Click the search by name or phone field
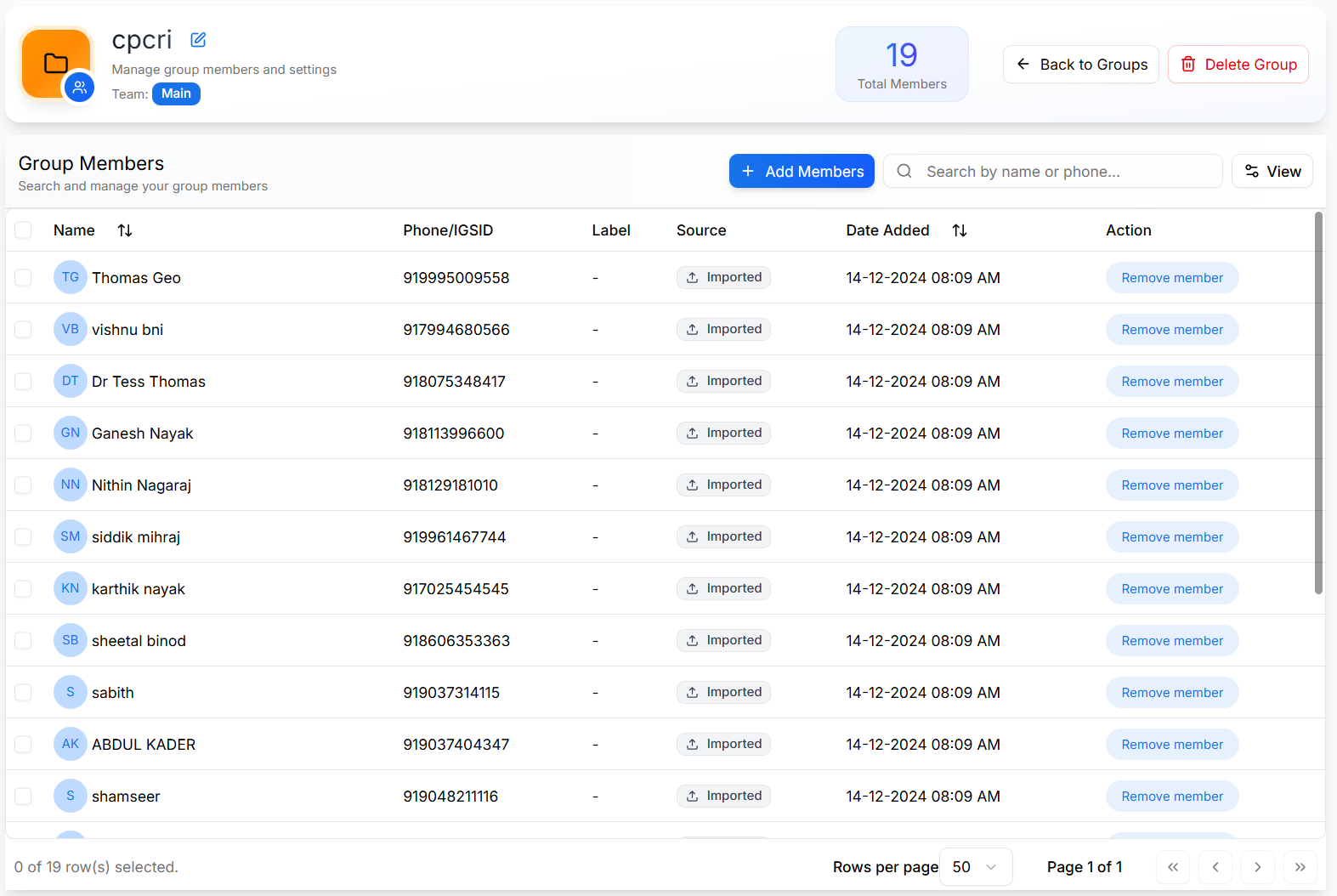This screenshot has height=896, width=1337. [x=1052, y=172]
